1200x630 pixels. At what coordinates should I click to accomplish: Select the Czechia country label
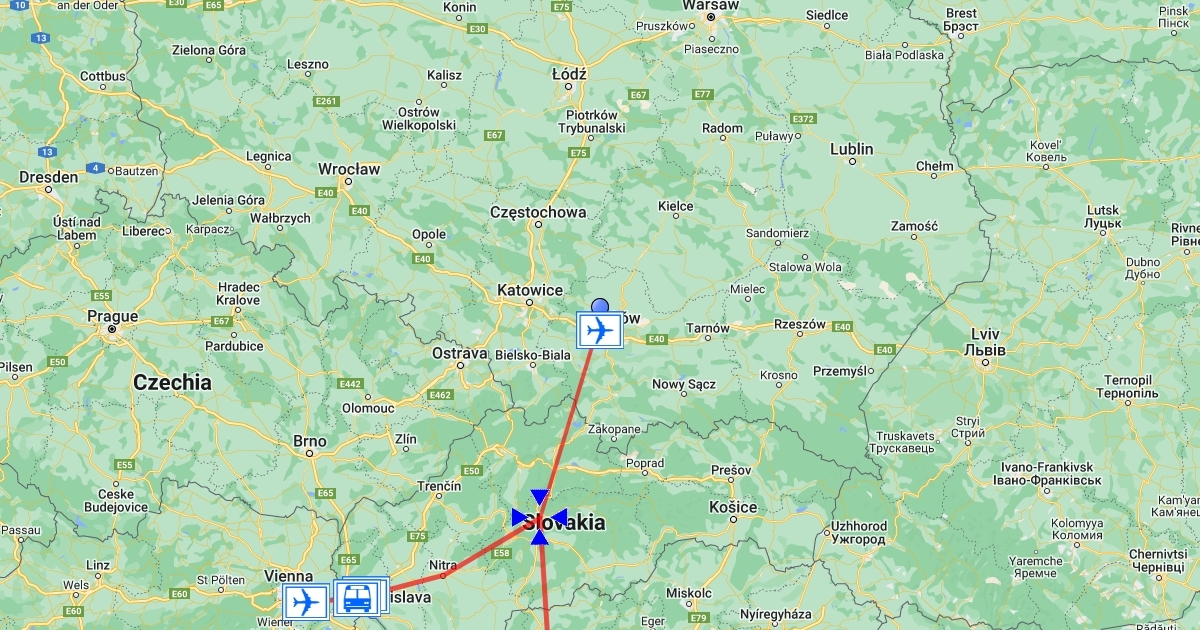(172, 382)
